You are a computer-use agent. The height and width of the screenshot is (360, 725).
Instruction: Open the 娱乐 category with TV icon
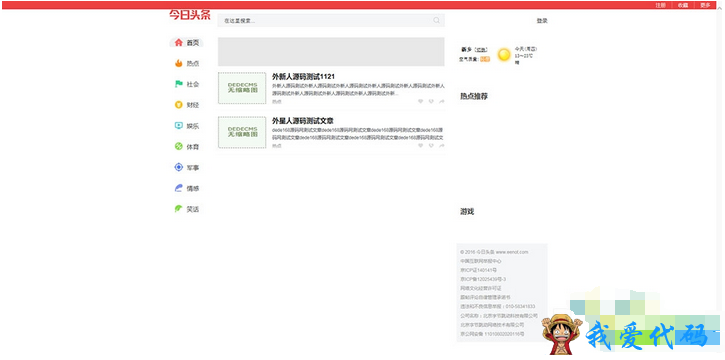[186, 126]
